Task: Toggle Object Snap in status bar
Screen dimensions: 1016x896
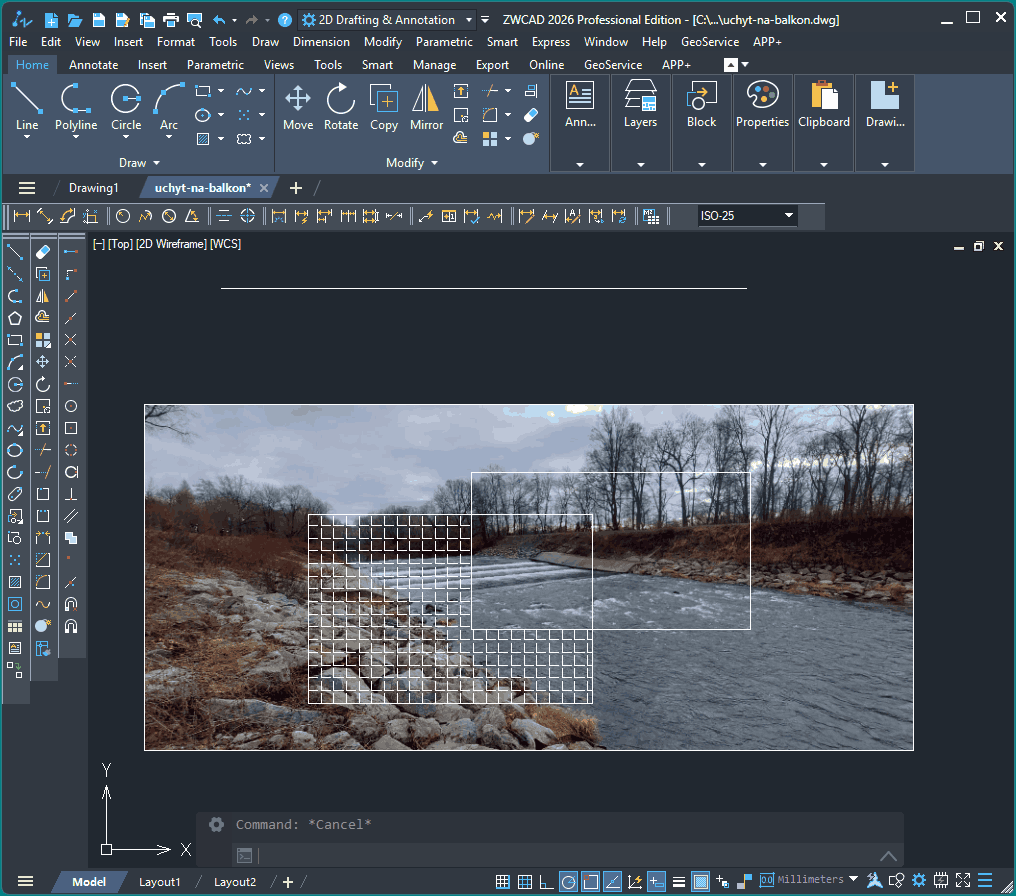Action: (590, 881)
